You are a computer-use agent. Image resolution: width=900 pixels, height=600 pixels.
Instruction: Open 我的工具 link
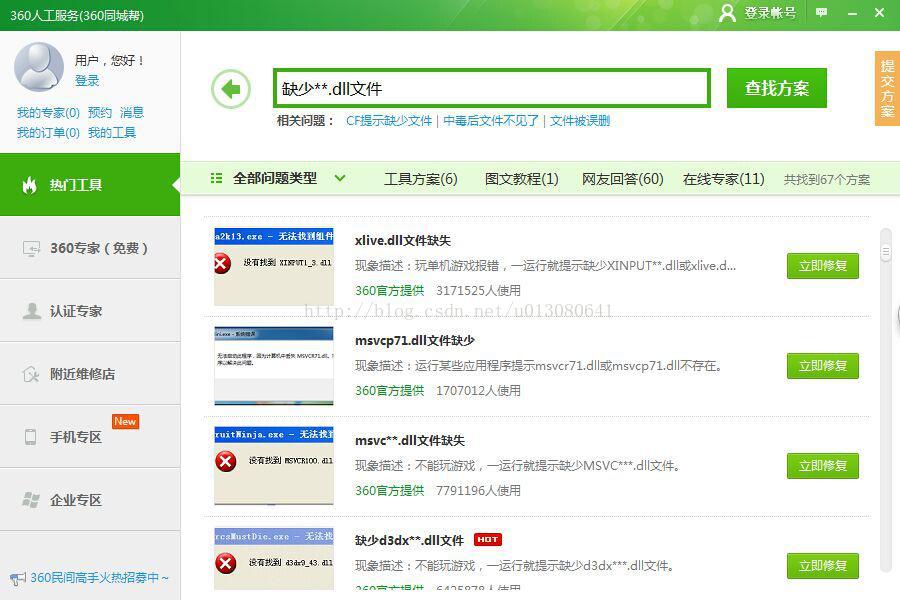[112, 133]
